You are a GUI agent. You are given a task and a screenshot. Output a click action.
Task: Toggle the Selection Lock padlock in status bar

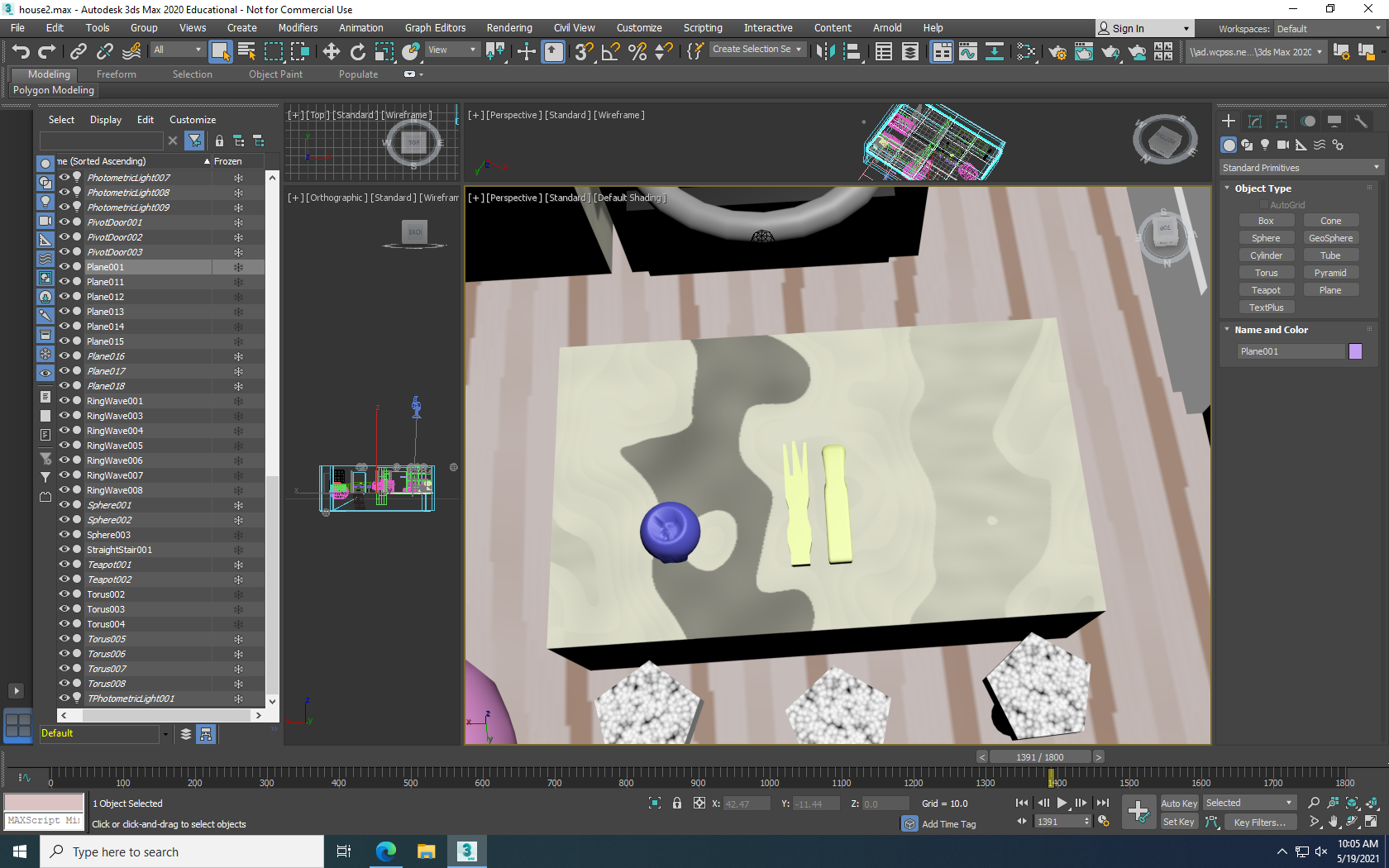pos(677,803)
